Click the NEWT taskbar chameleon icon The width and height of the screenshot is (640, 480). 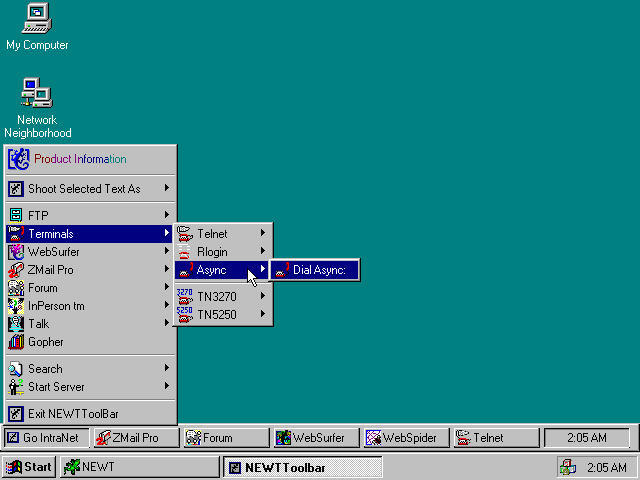point(72,467)
